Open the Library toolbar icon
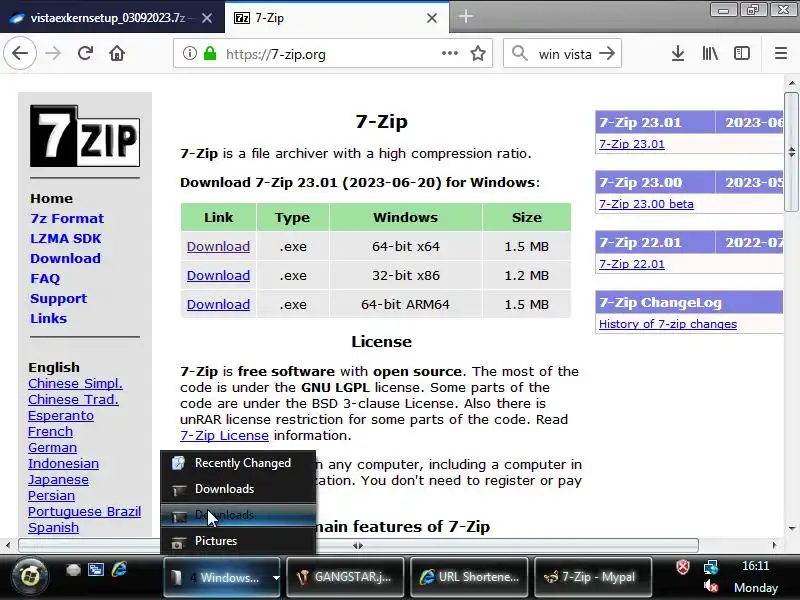 tap(710, 53)
